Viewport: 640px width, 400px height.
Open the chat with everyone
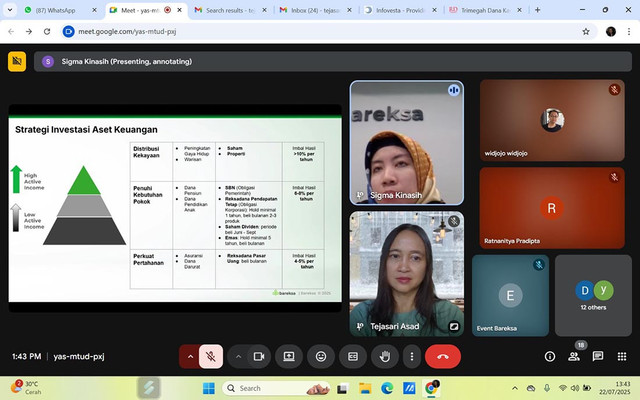(x=598, y=356)
